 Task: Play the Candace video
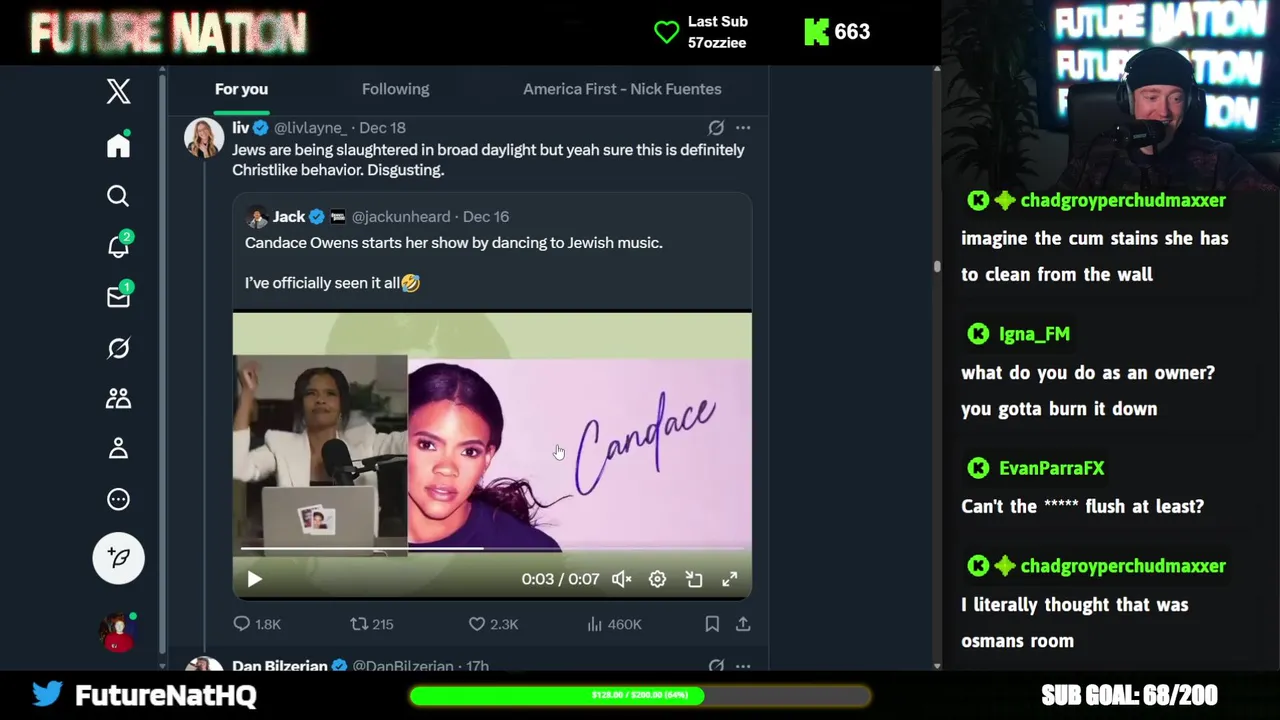254,579
